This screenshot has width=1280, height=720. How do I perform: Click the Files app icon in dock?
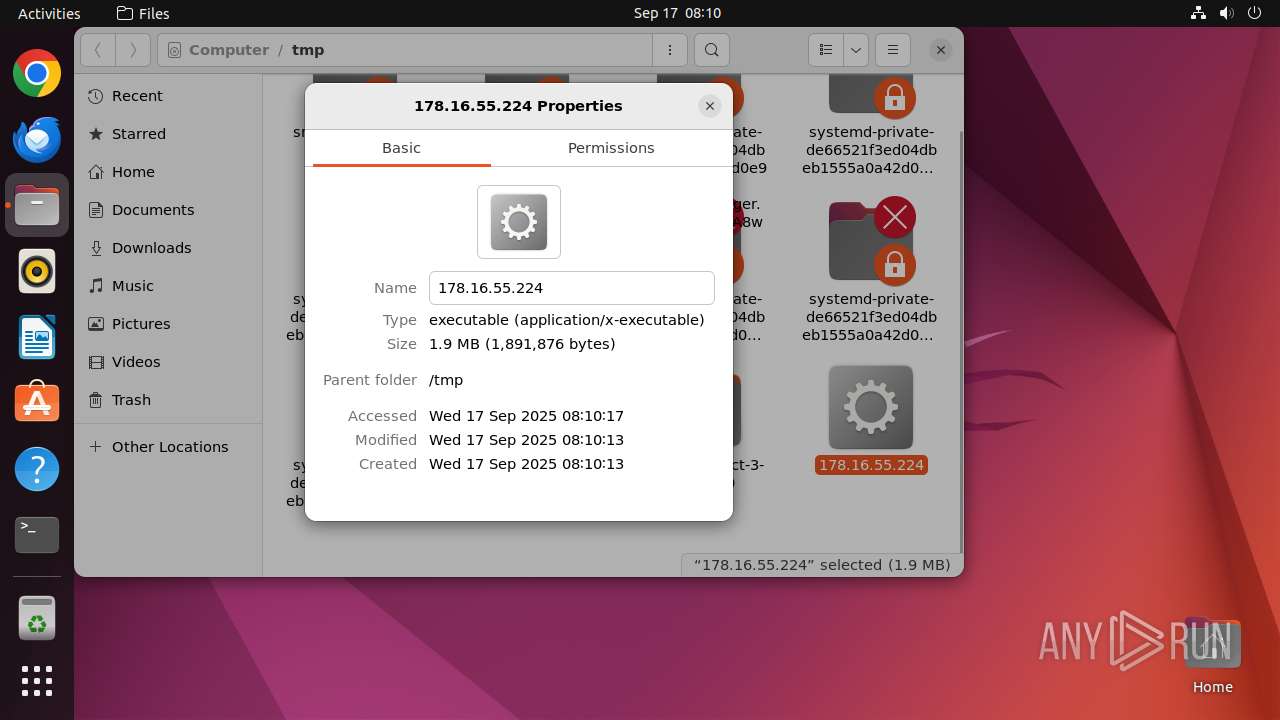click(37, 205)
